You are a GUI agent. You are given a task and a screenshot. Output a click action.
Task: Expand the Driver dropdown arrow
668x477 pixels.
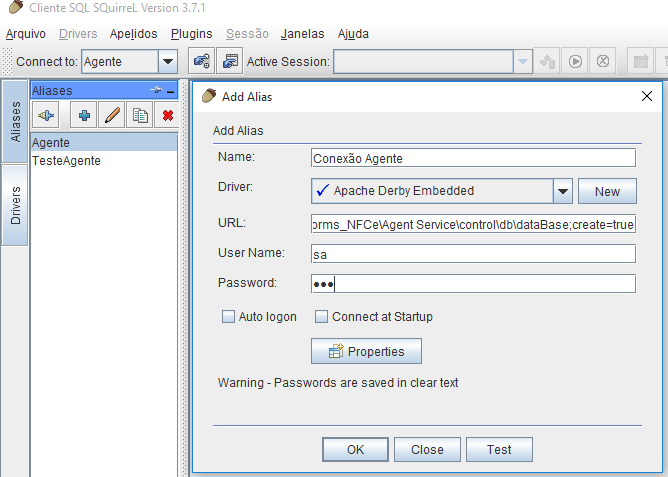pos(563,191)
